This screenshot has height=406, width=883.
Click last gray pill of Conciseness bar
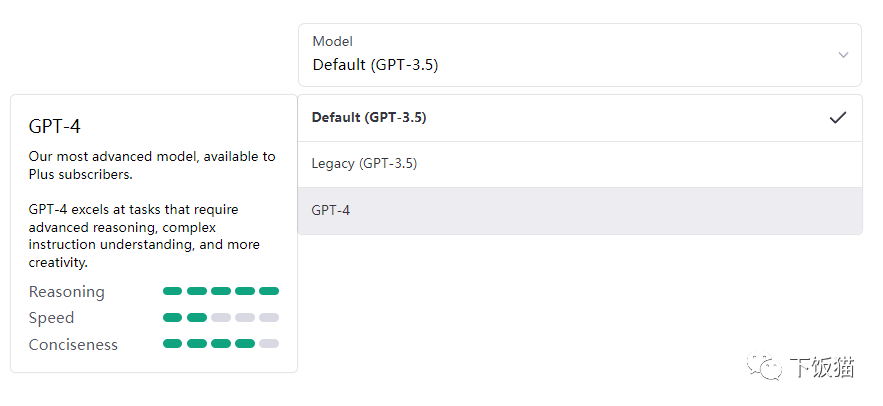[x=269, y=343]
